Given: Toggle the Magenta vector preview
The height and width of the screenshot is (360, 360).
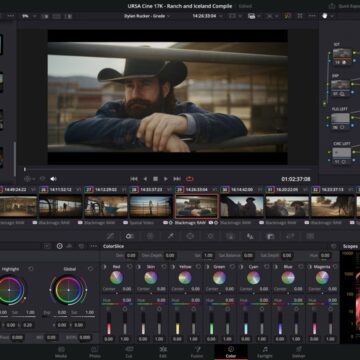Looking at the screenshot, I should point(310,267).
